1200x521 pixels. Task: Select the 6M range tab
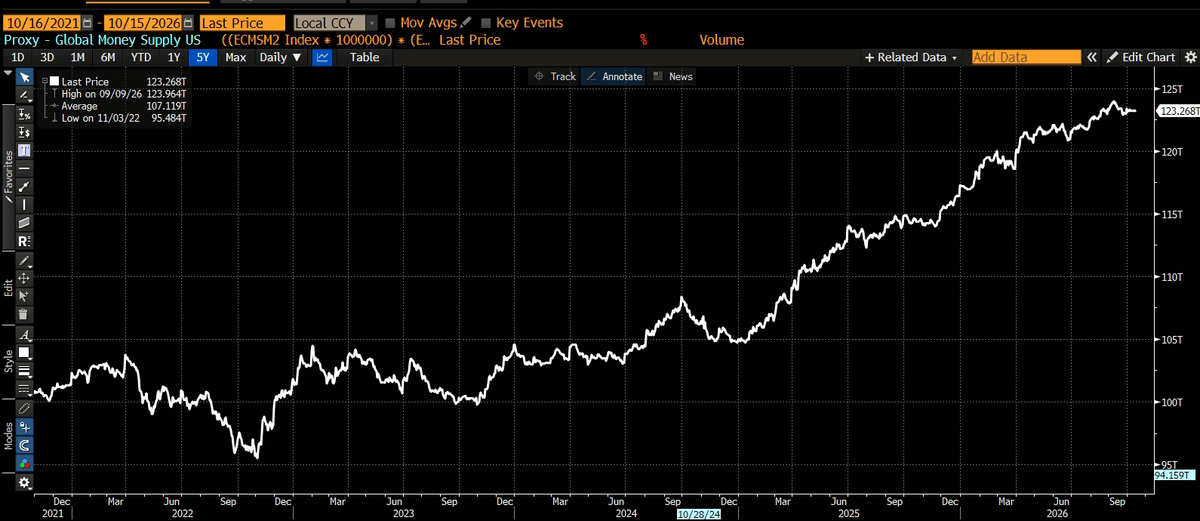107,57
